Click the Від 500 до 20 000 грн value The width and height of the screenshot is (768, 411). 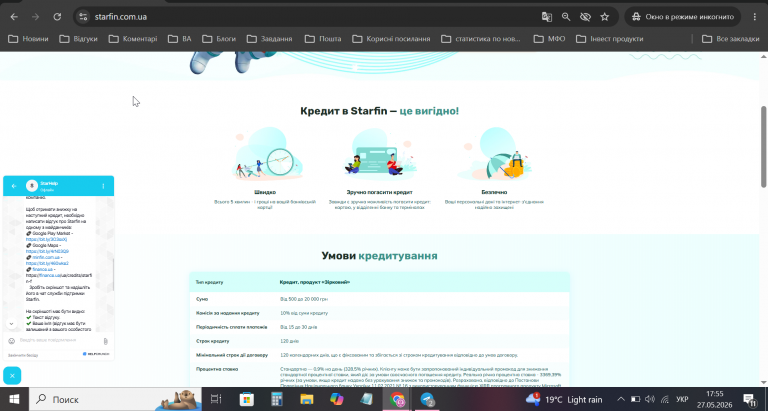pos(304,299)
